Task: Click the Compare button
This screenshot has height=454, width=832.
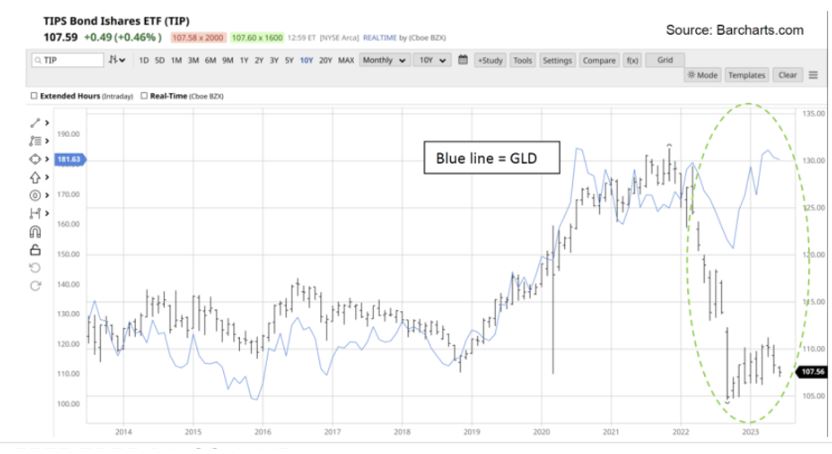Action: point(598,60)
